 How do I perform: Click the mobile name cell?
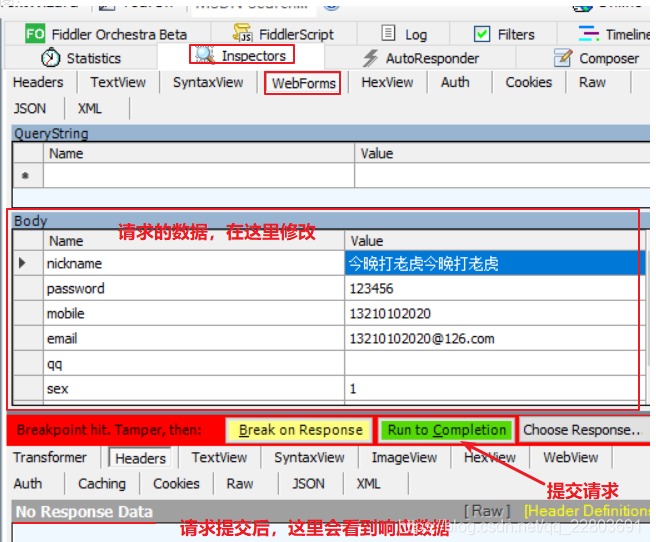click(x=194, y=313)
